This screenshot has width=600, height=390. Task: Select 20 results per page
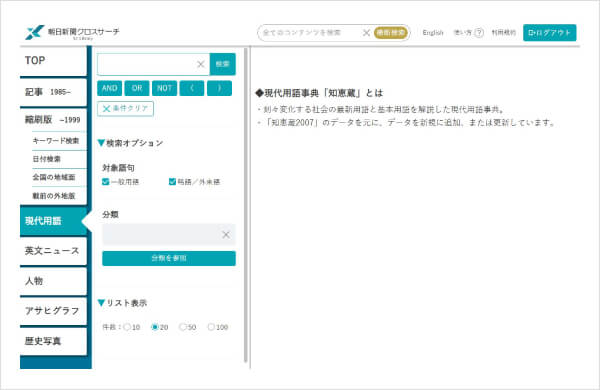[155, 327]
